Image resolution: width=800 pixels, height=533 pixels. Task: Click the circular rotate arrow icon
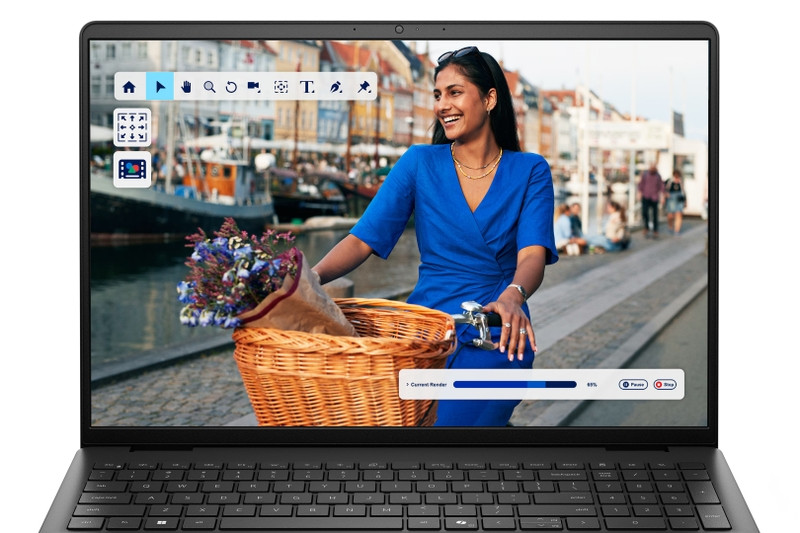(231, 87)
